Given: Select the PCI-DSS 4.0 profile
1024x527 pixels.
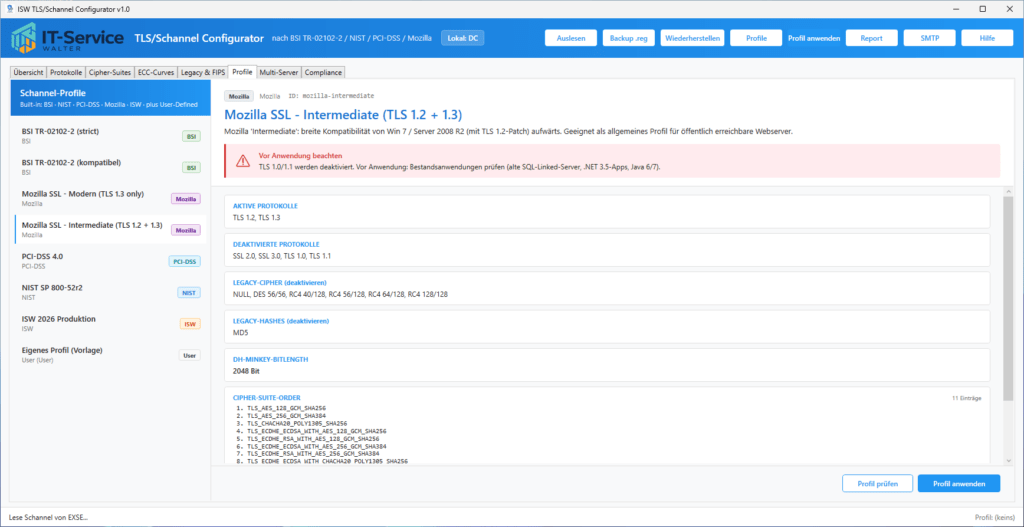Looking at the screenshot, I should [x=110, y=261].
